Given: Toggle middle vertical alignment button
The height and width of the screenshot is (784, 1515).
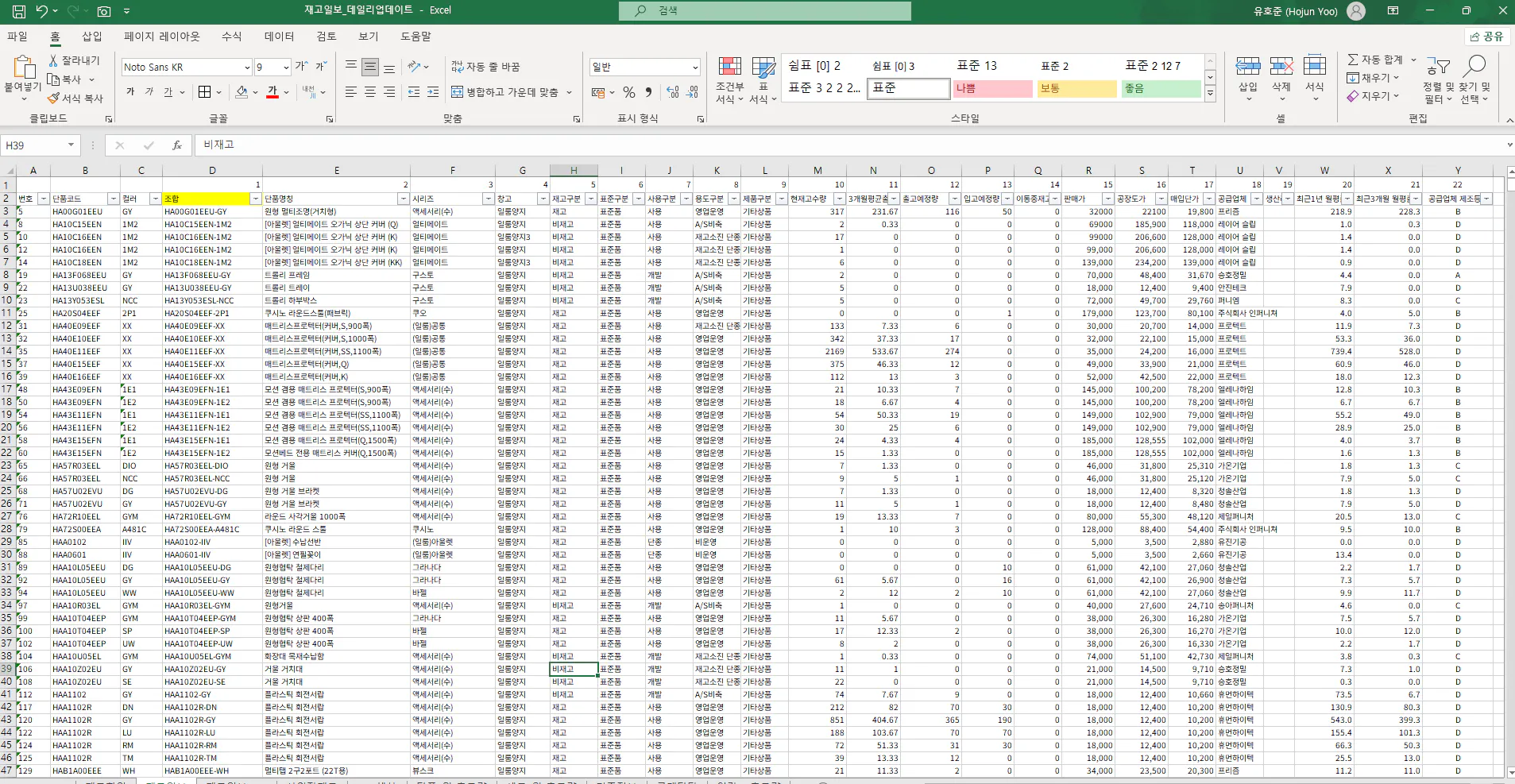Looking at the screenshot, I should tap(370, 68).
